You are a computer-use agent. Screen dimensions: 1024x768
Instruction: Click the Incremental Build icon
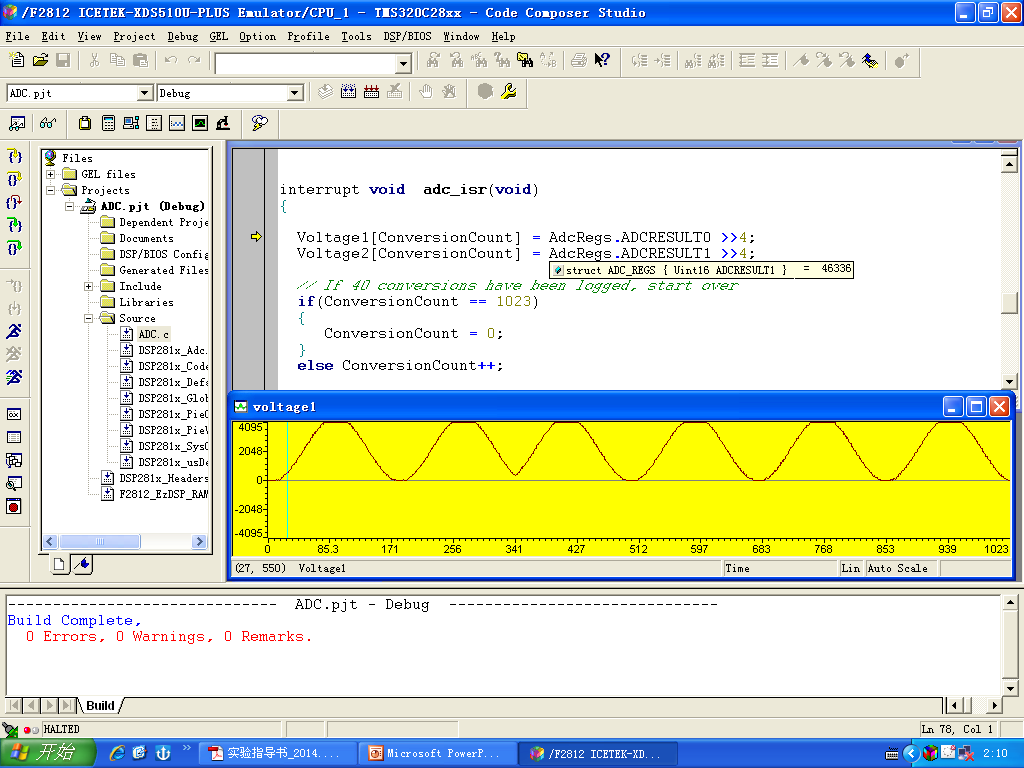click(x=349, y=92)
